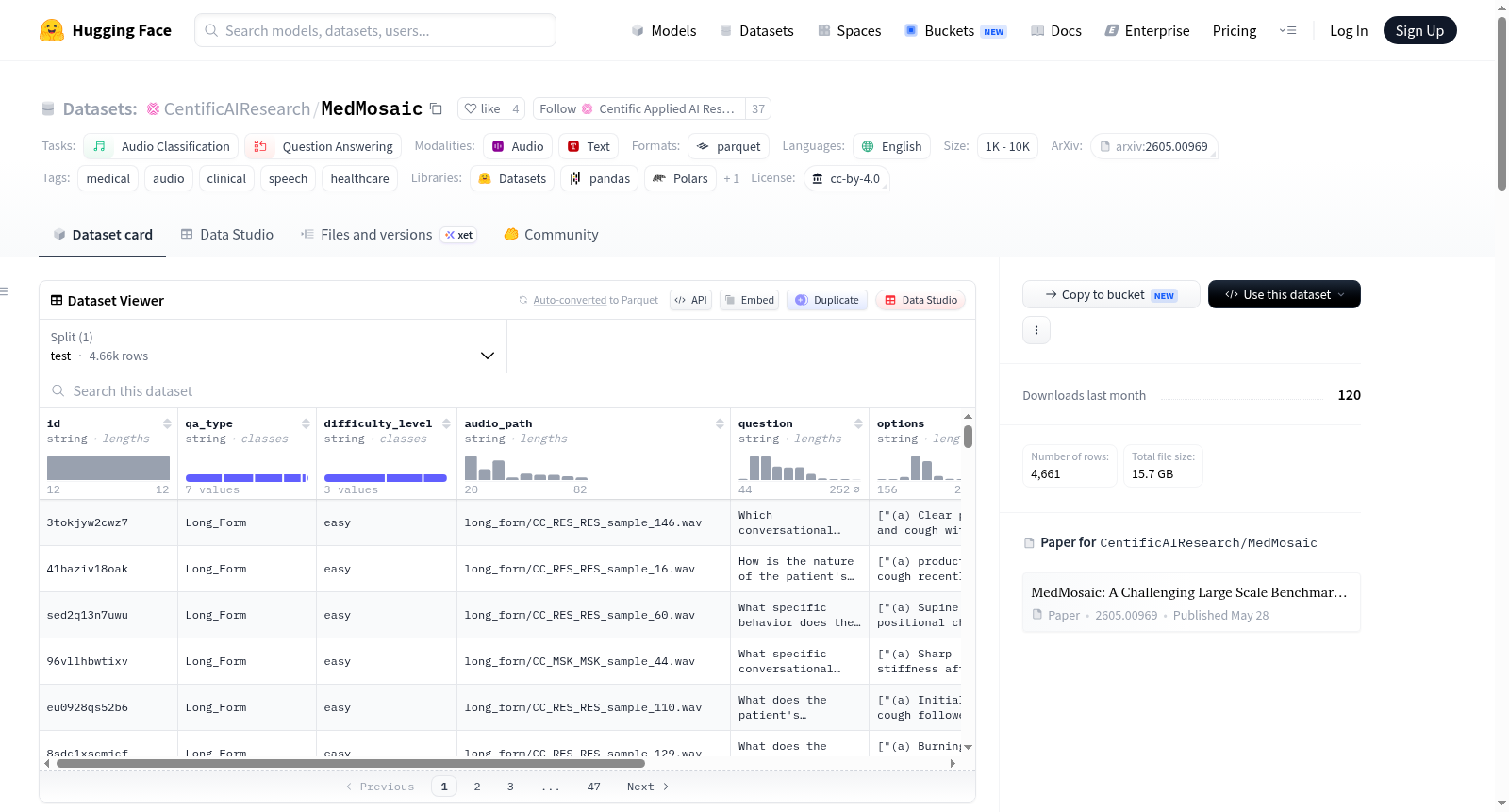Sort the audio_path column
The height and width of the screenshot is (812, 1509).
click(720, 423)
